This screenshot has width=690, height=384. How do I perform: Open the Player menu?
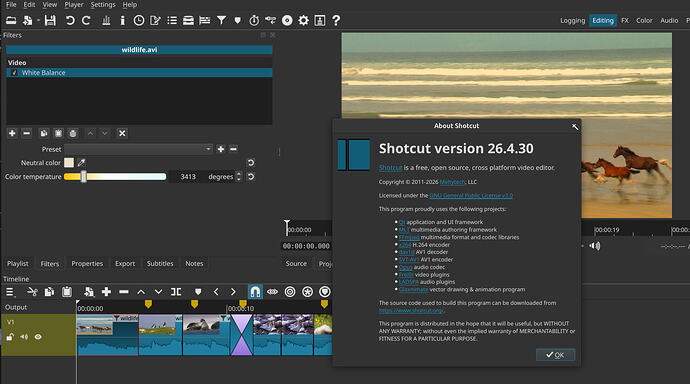(x=73, y=4)
